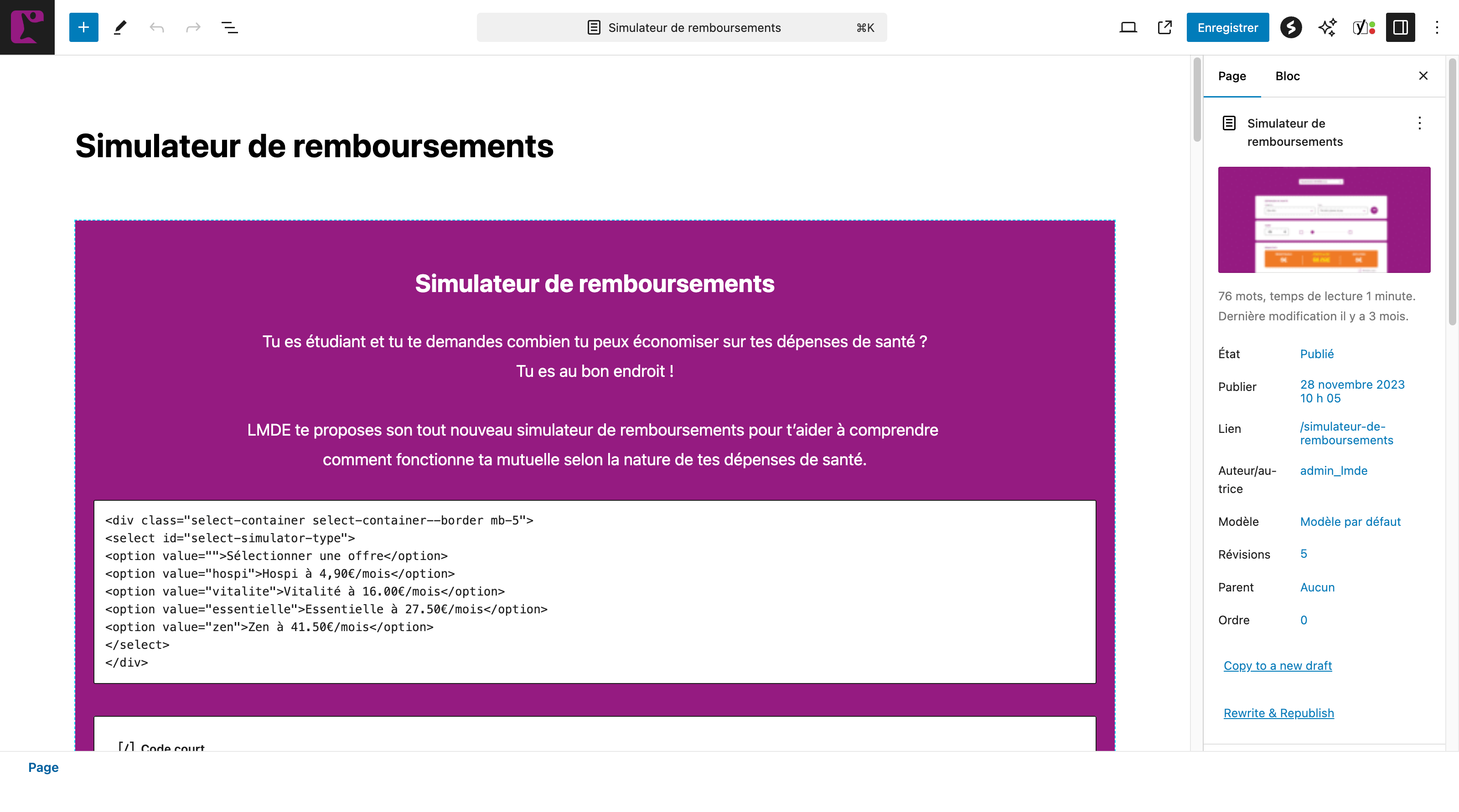Viewport: 1459px width, 812px height.
Task: Switch to the Bloc tab
Action: (1288, 76)
